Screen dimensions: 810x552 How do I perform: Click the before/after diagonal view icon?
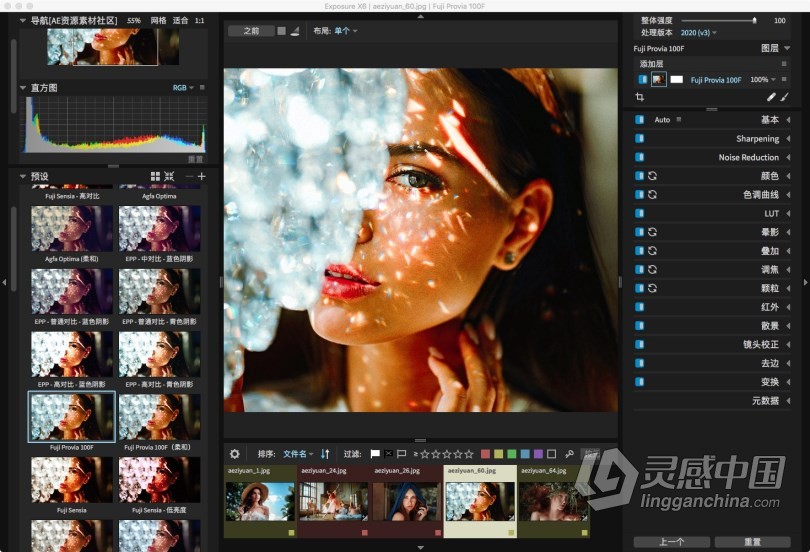coord(295,31)
